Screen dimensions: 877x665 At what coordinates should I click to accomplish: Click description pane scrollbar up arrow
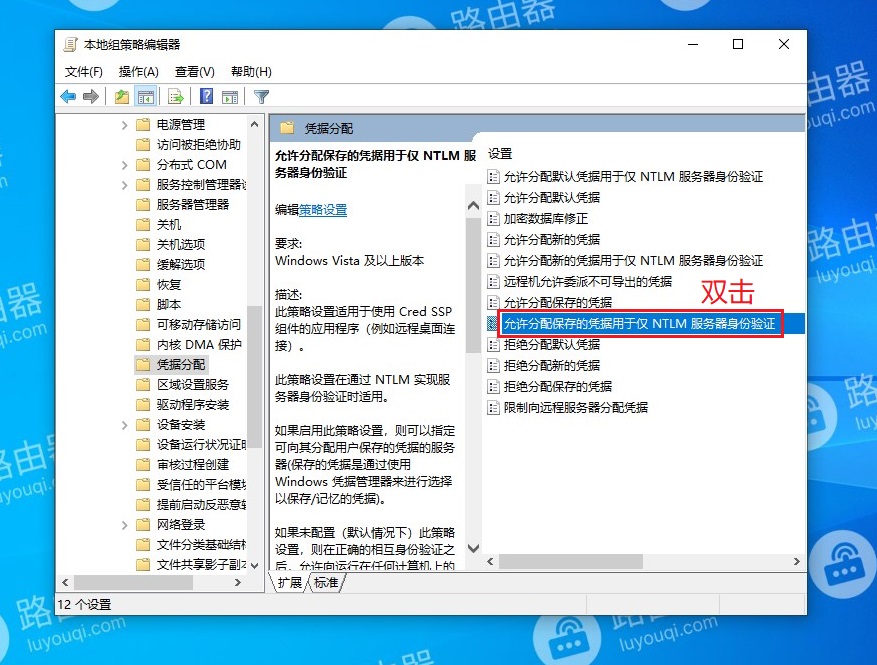[473, 206]
